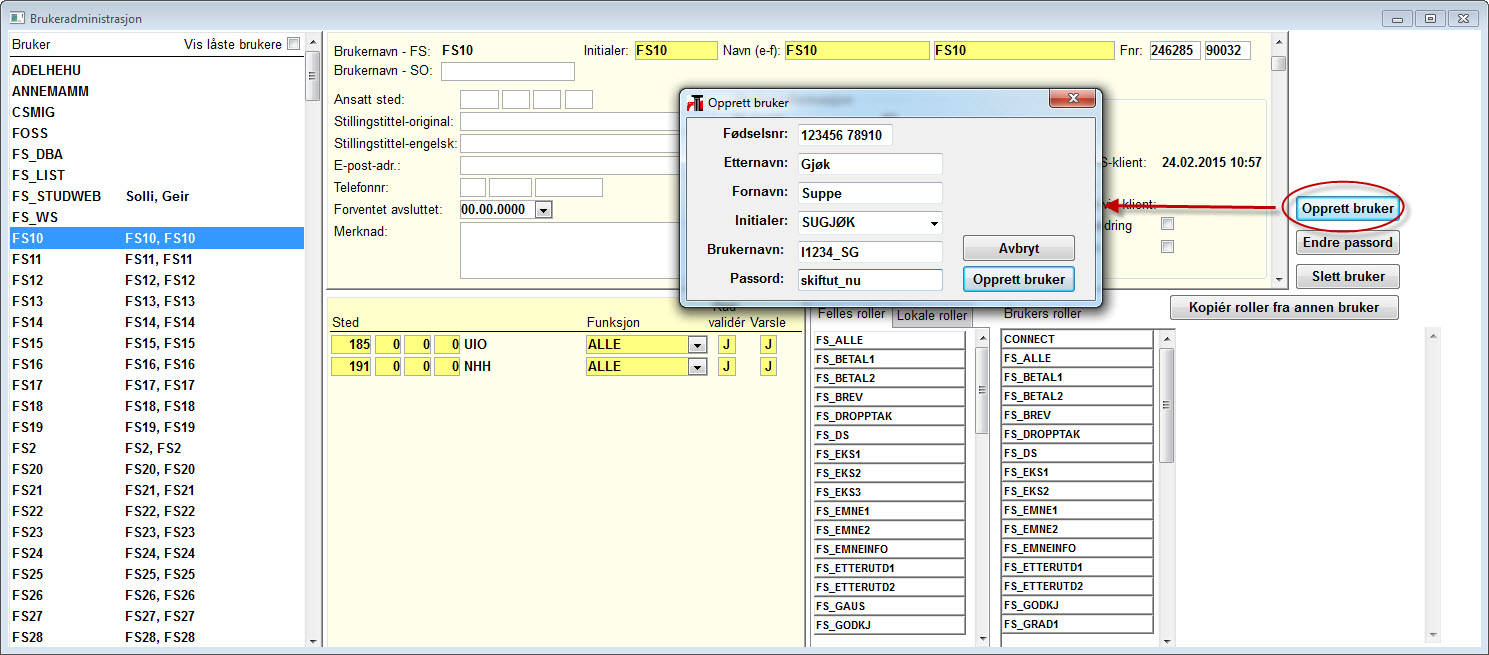The width and height of the screenshot is (1489, 655).
Task: Click Avbryt in the Opprett bruker dialog
Action: coord(1019,248)
